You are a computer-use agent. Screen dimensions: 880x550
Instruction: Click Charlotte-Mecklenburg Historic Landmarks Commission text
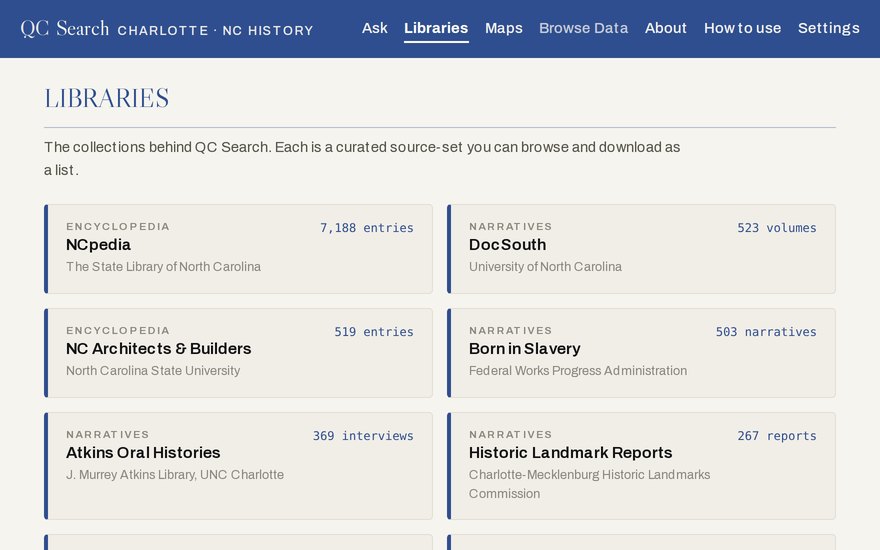(589, 484)
